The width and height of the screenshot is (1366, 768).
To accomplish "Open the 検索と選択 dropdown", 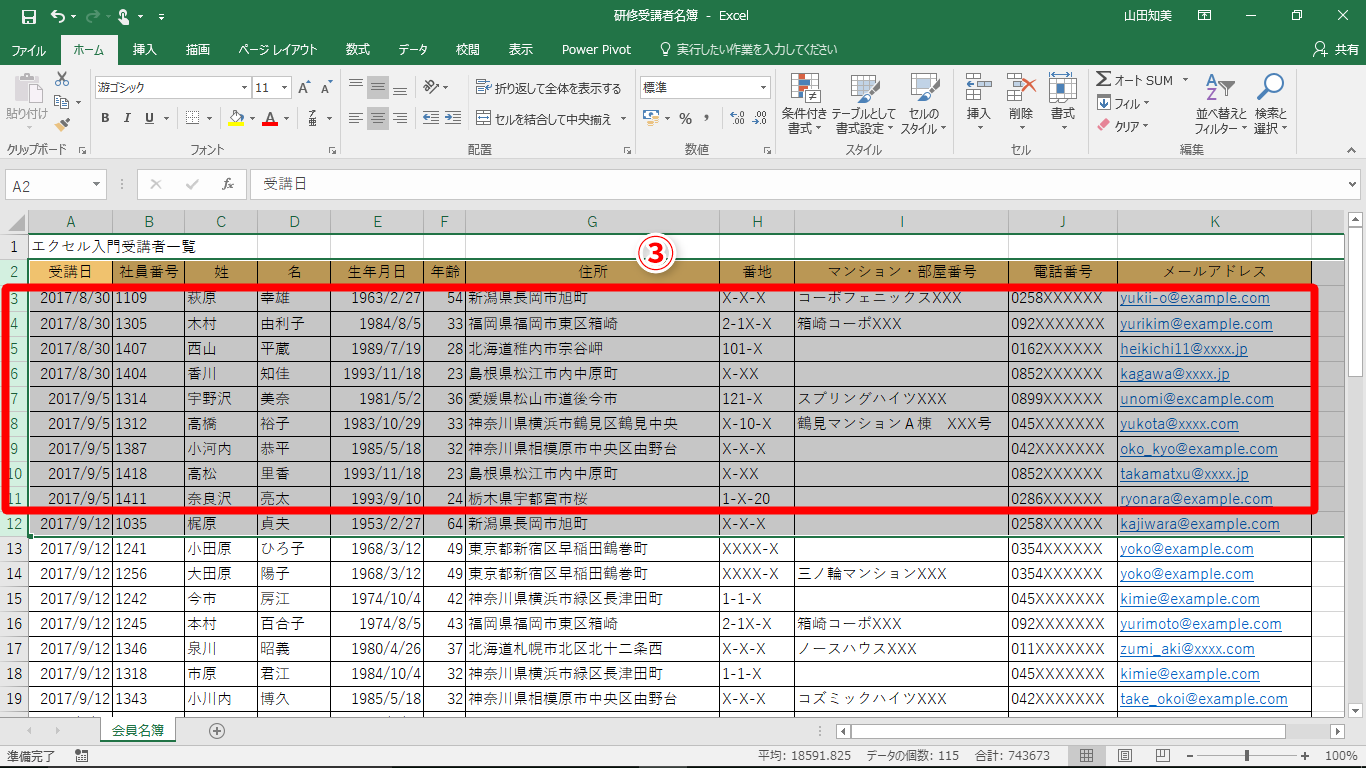I will (1270, 105).
